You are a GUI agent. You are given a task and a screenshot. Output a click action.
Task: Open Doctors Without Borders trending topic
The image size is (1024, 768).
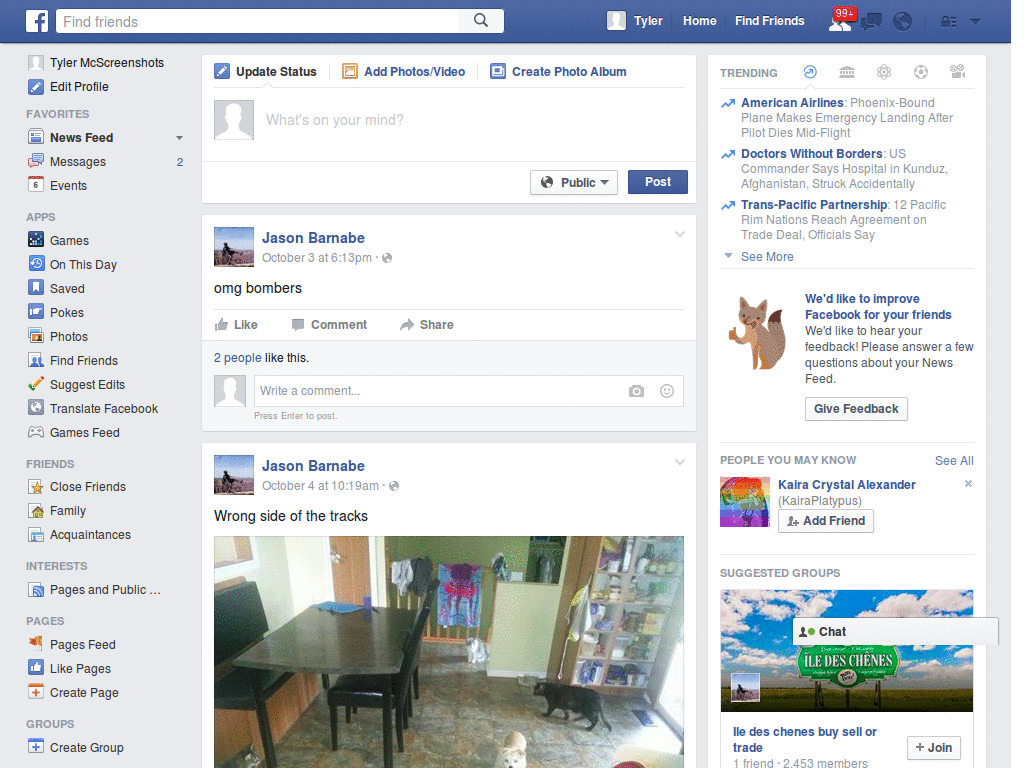[x=812, y=153]
